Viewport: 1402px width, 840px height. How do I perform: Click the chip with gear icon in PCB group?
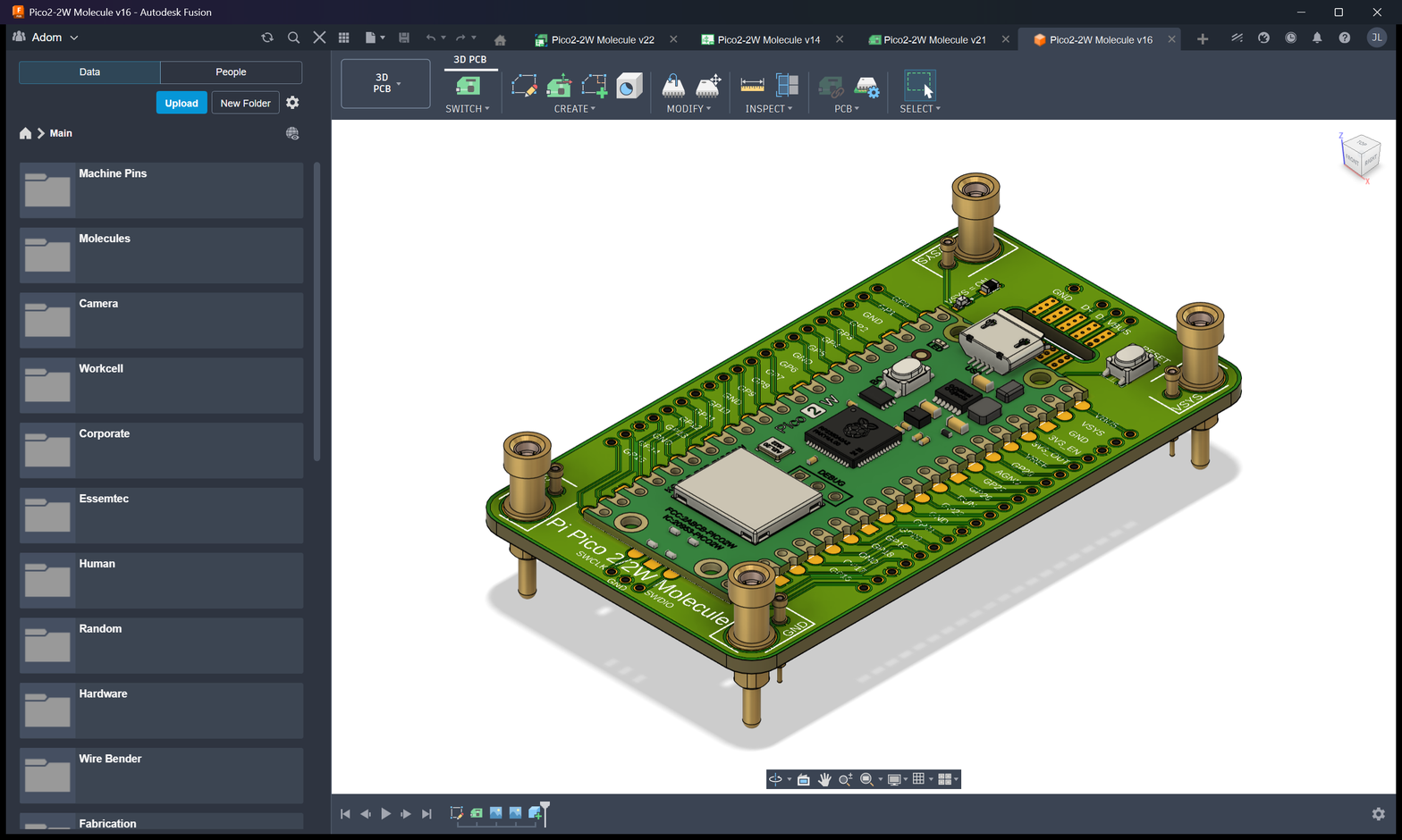866,86
